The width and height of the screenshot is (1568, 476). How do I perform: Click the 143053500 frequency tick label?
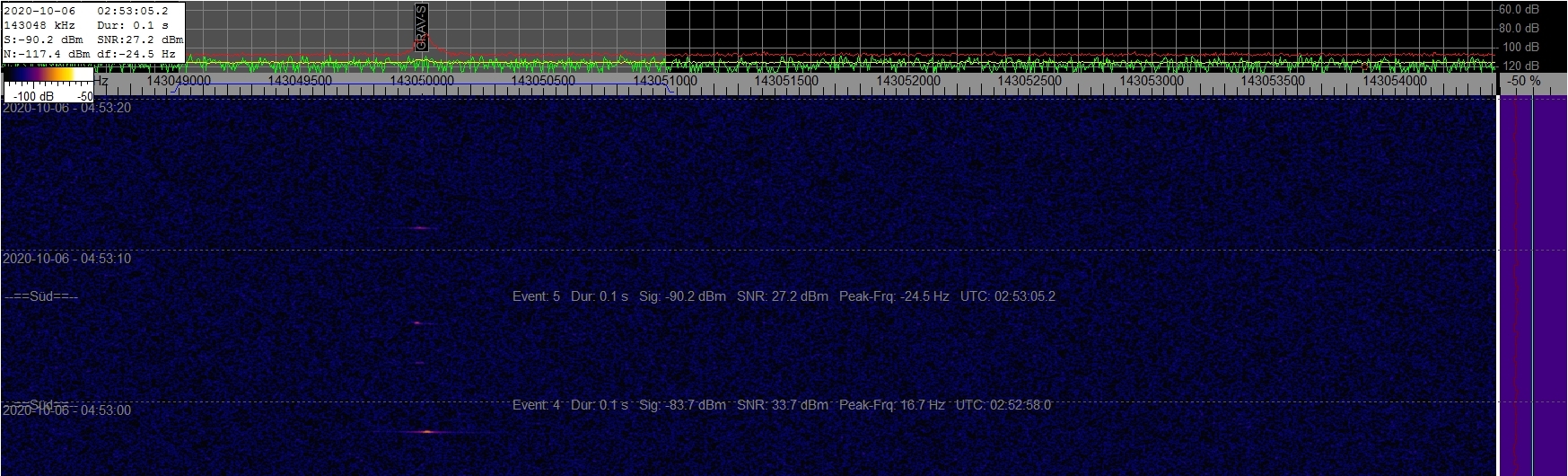click(1273, 81)
